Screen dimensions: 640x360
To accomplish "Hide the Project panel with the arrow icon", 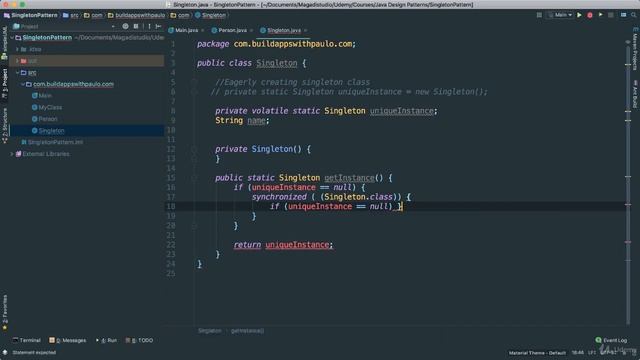I will pyautogui.click(x=158, y=26).
